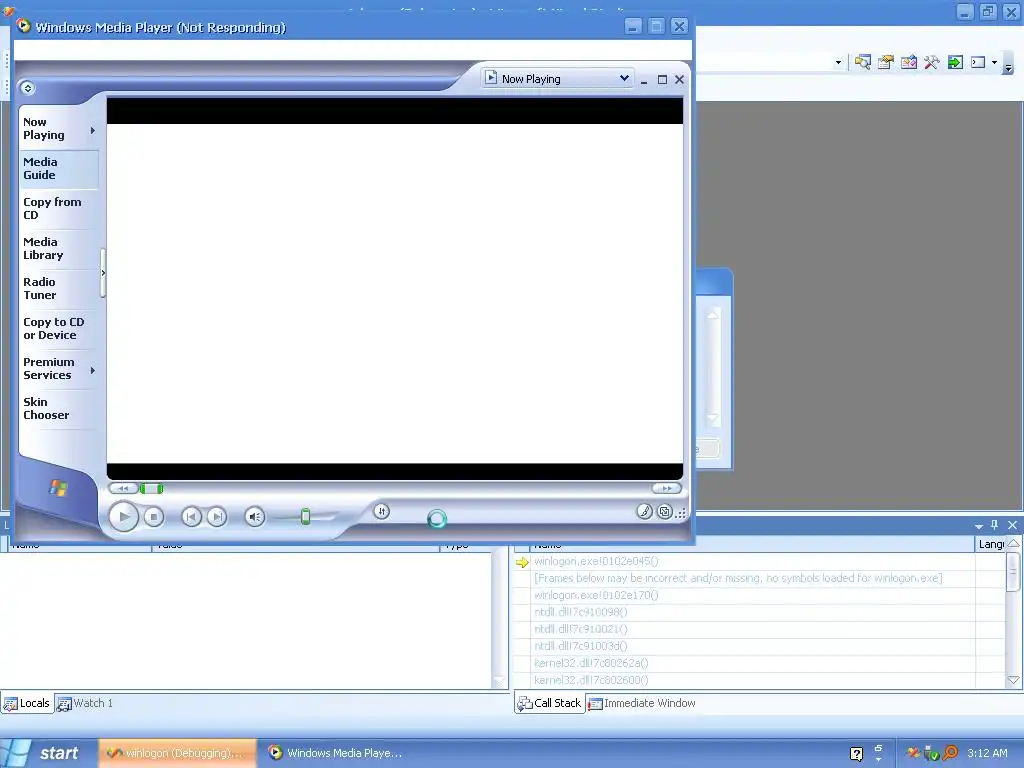Viewport: 1024px width, 768px height.
Task: Switch to the Watch 1 tab
Action: click(x=85, y=703)
